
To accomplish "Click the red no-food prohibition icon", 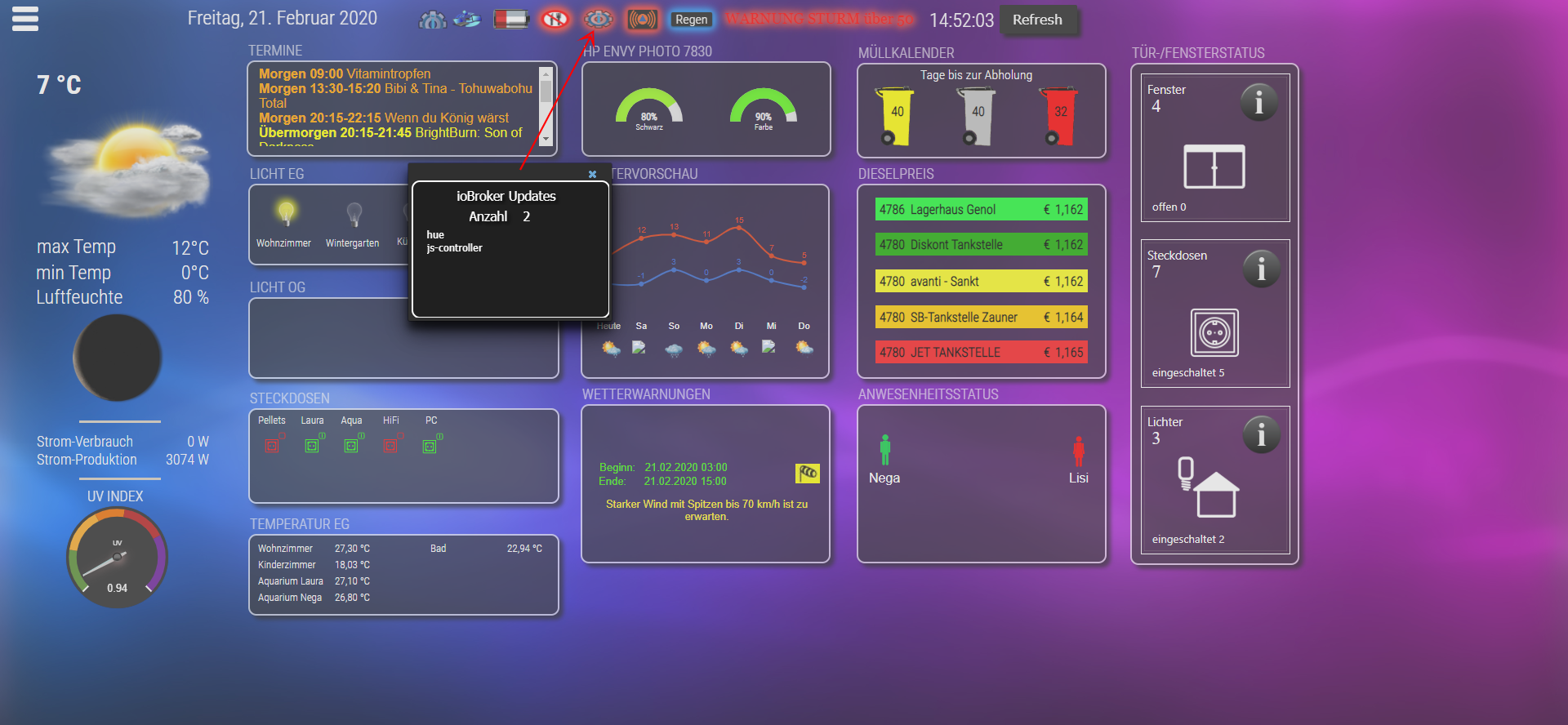I will tap(555, 19).
